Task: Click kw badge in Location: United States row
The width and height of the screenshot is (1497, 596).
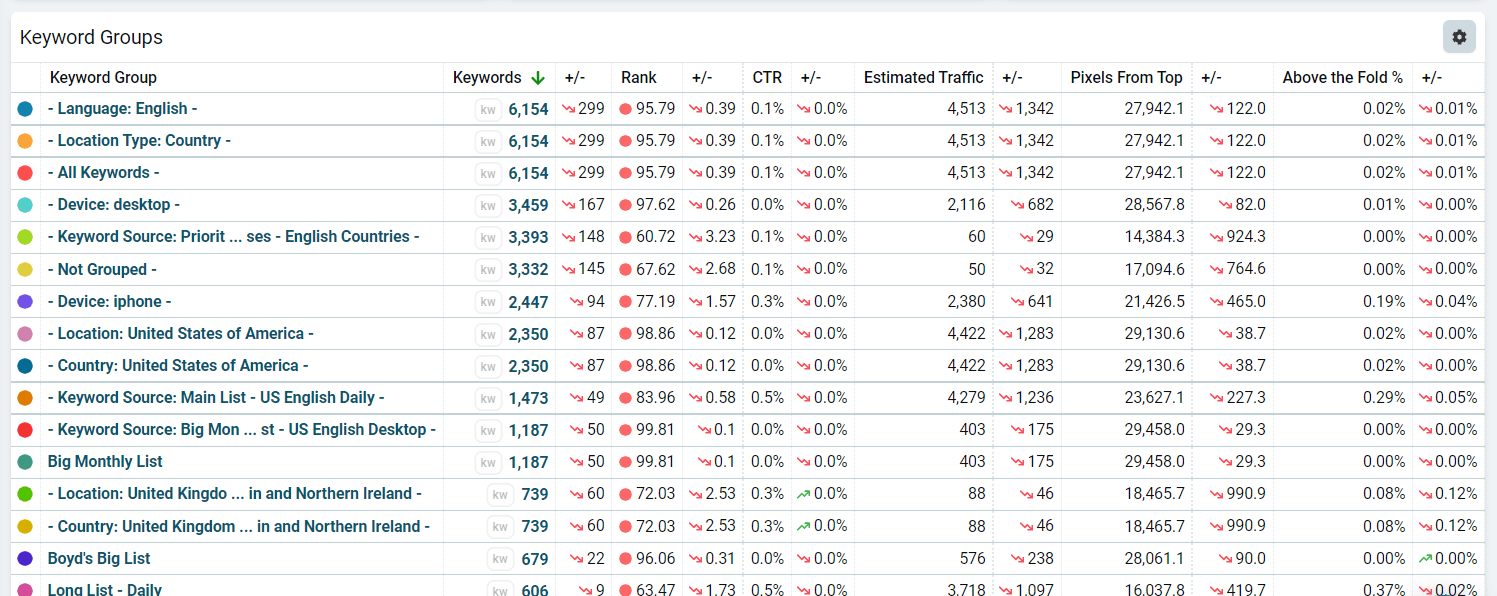Action: (488, 334)
